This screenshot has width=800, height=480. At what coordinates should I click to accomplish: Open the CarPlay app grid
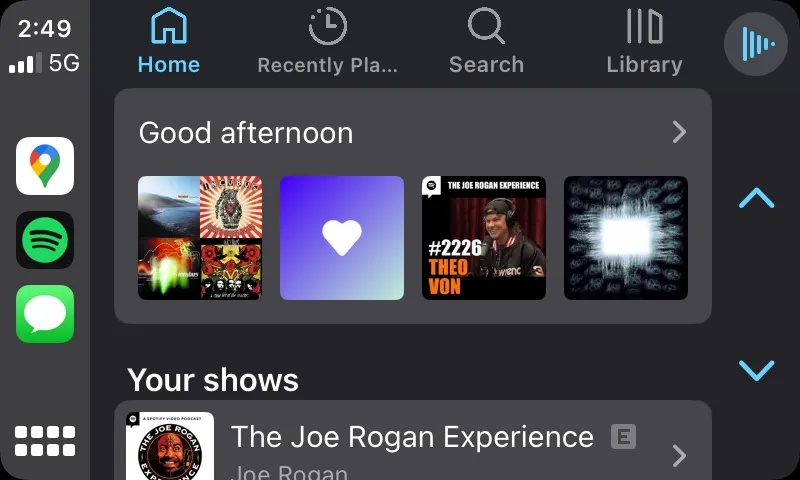point(45,441)
